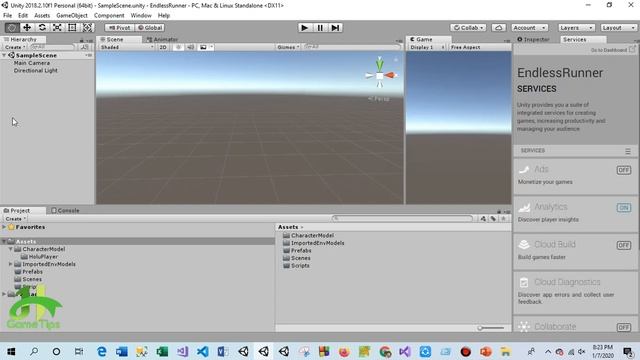Click Go to Dashboard link
This screenshot has width=640, height=360.
613,50
